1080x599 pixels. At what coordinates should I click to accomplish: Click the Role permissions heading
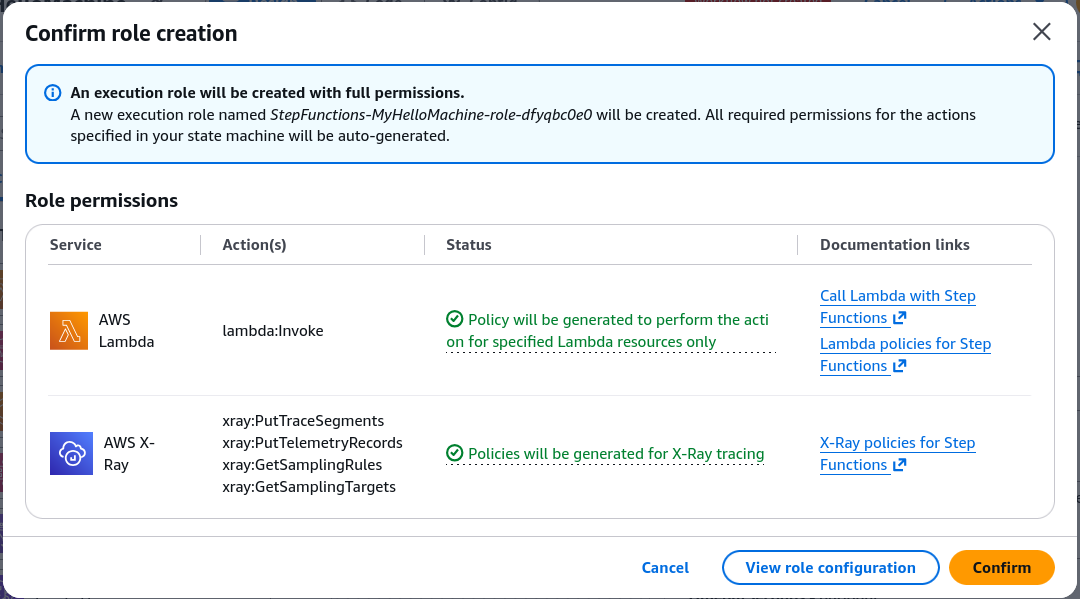(101, 200)
